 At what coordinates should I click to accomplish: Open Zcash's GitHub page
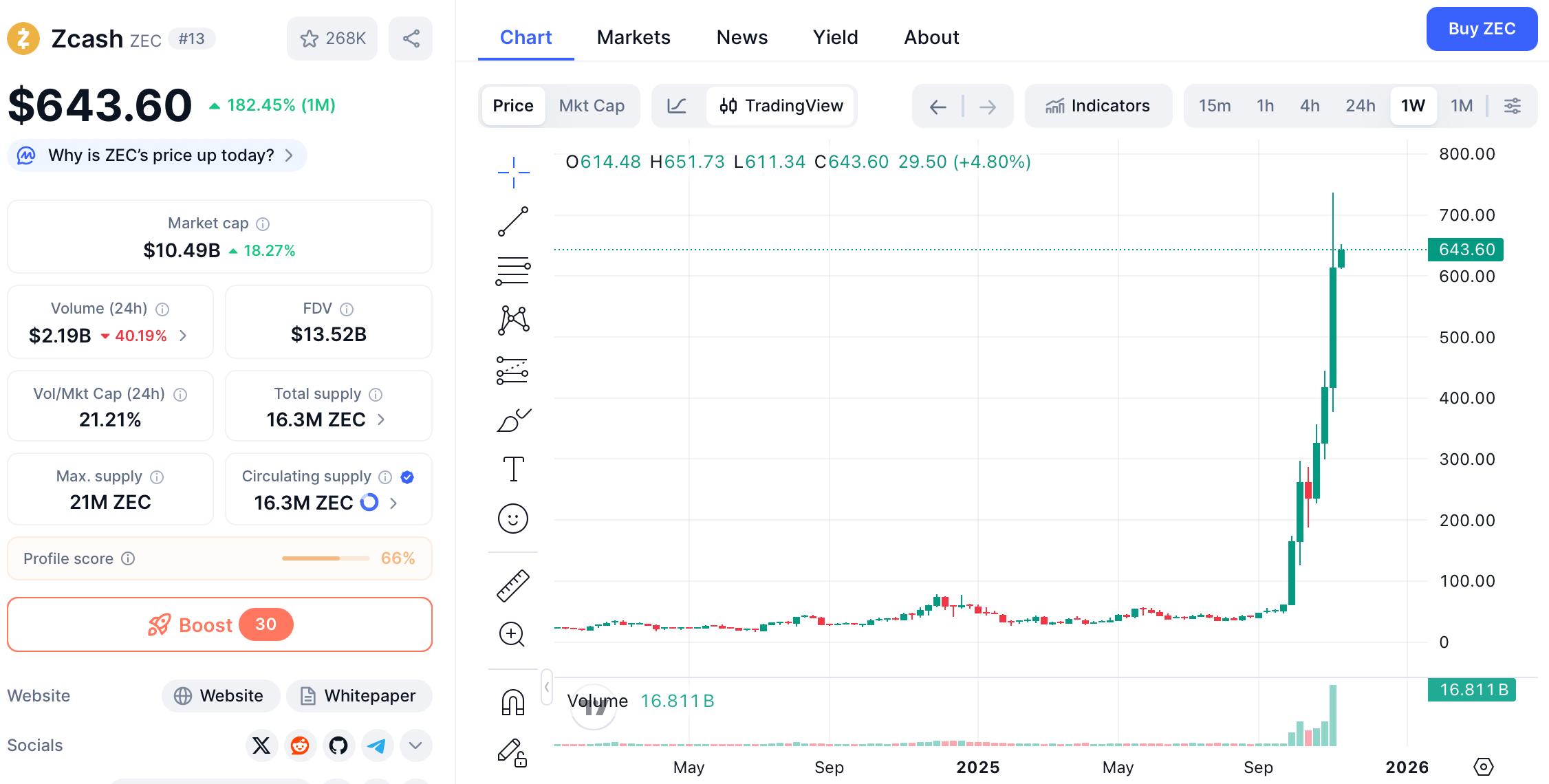(338, 745)
